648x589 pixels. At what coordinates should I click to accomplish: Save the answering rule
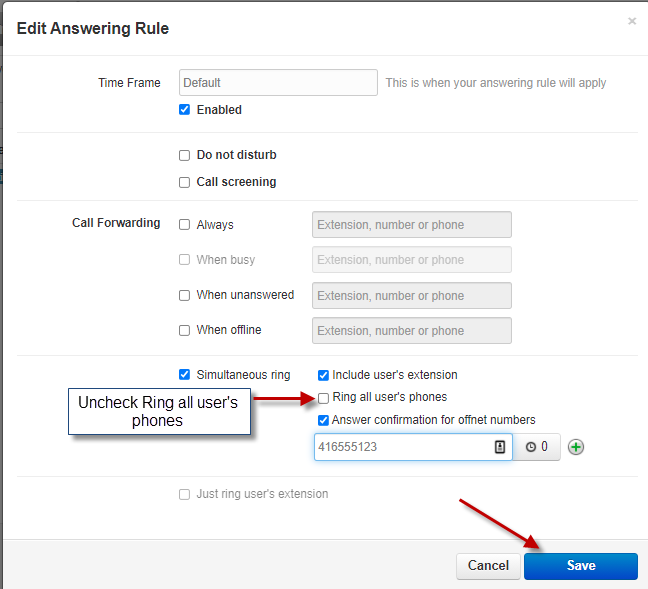tap(580, 565)
